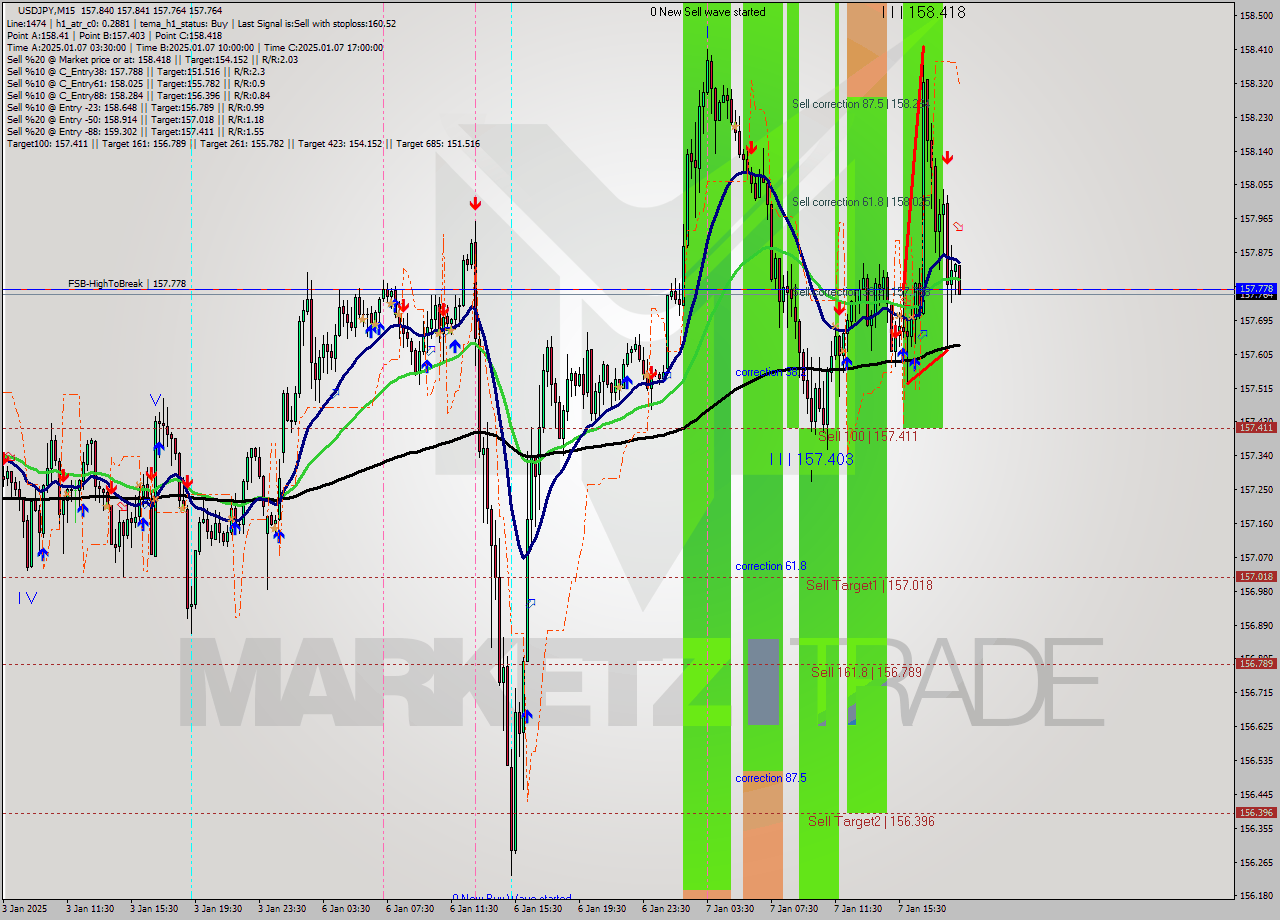
Task: Click the 'Sell 161.8 | 156.789' label
Action: pos(866,672)
